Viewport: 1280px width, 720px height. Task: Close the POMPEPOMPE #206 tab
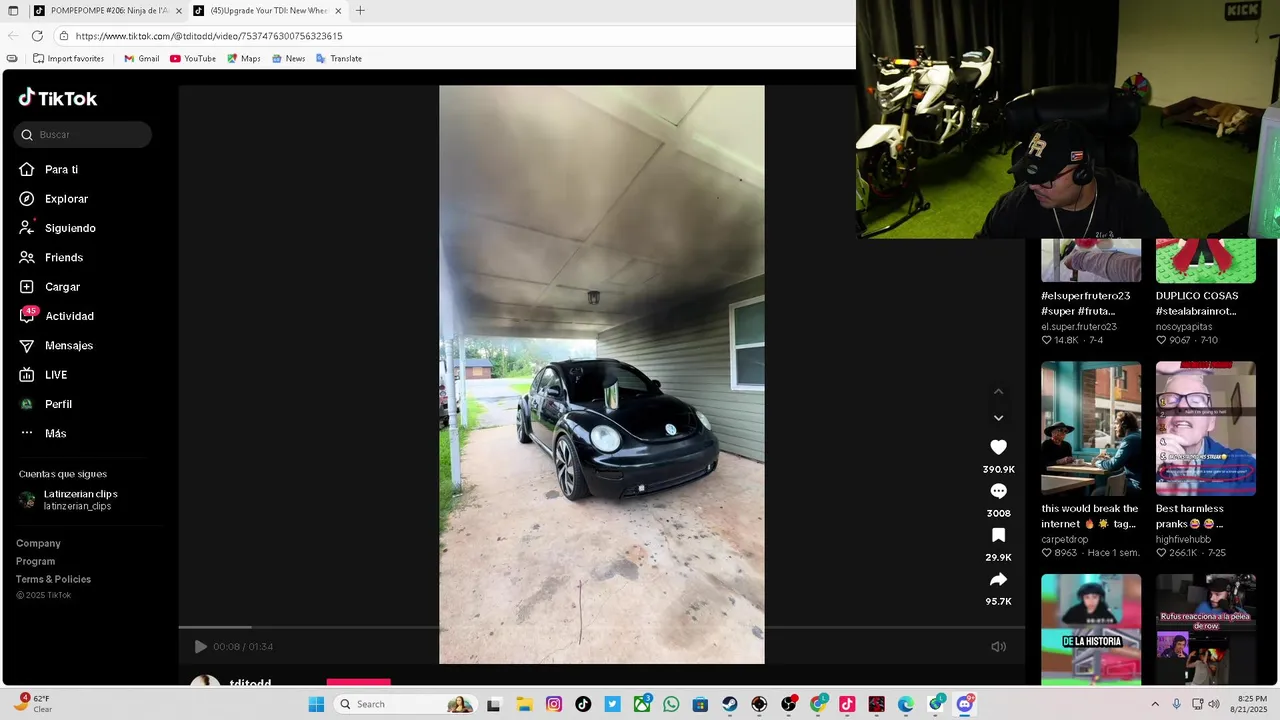tap(177, 11)
